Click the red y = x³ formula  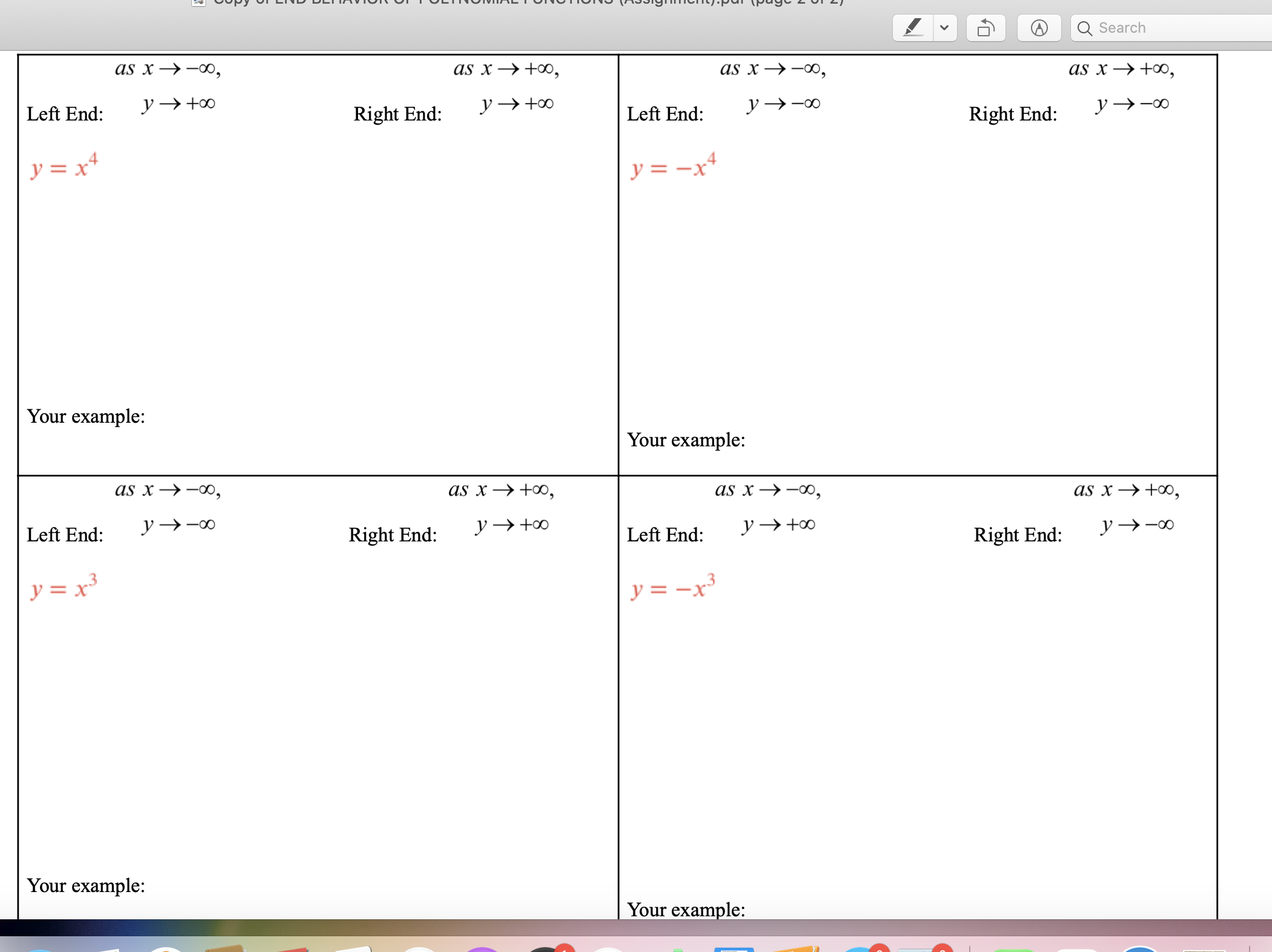64,587
